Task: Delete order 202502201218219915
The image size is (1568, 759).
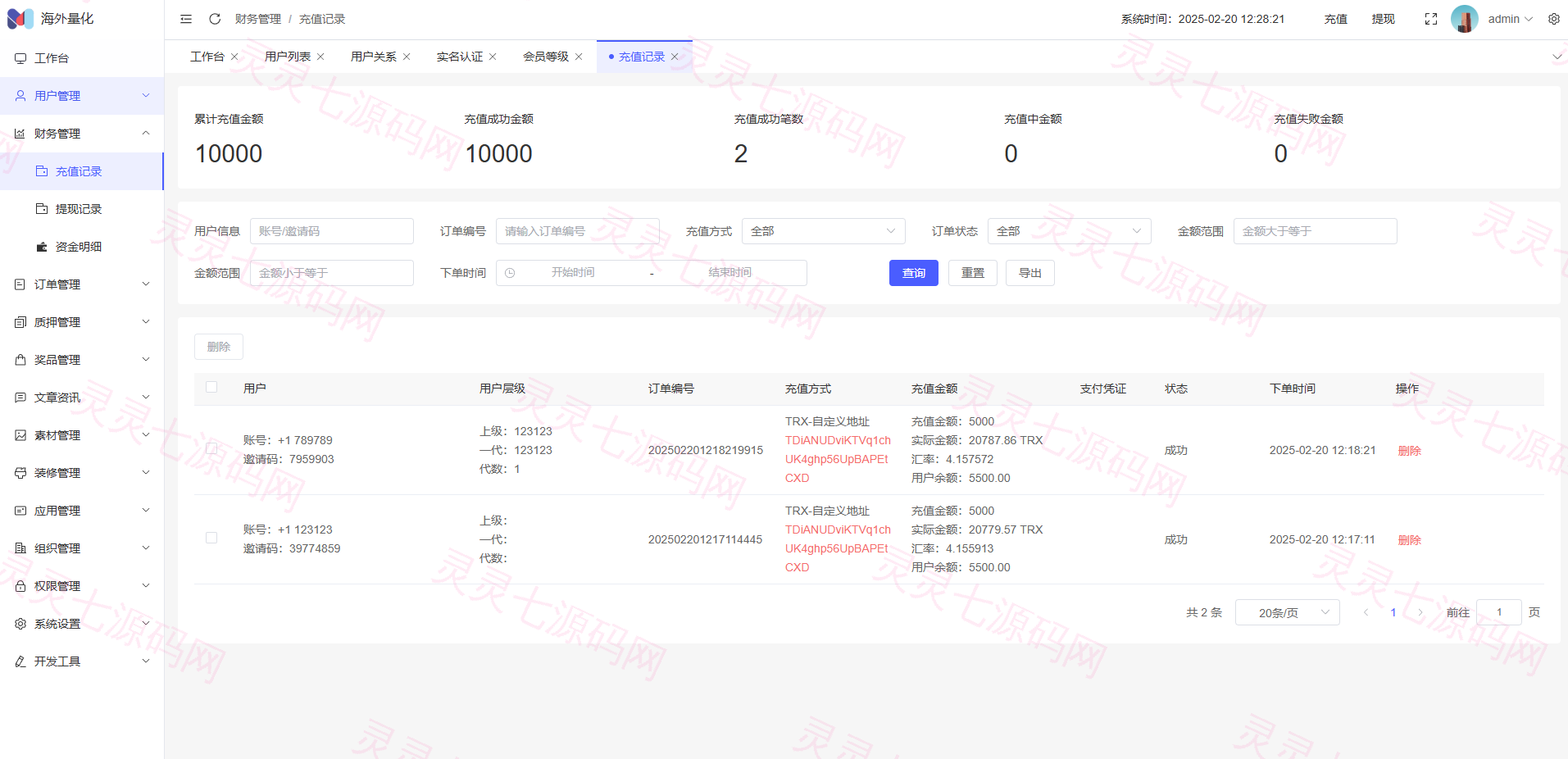Action: tap(1409, 451)
